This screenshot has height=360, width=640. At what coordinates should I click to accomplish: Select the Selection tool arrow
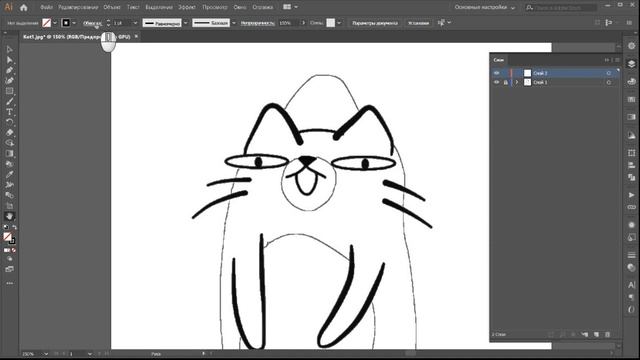click(x=9, y=49)
